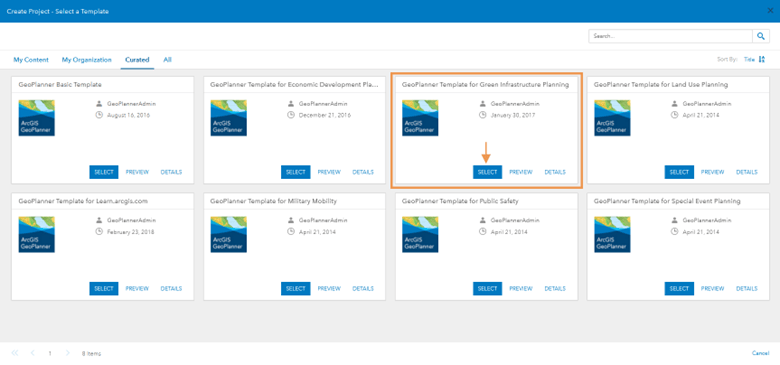
Task: Click the GeoPlanner Basic Template thumbnail
Action: coord(37,118)
